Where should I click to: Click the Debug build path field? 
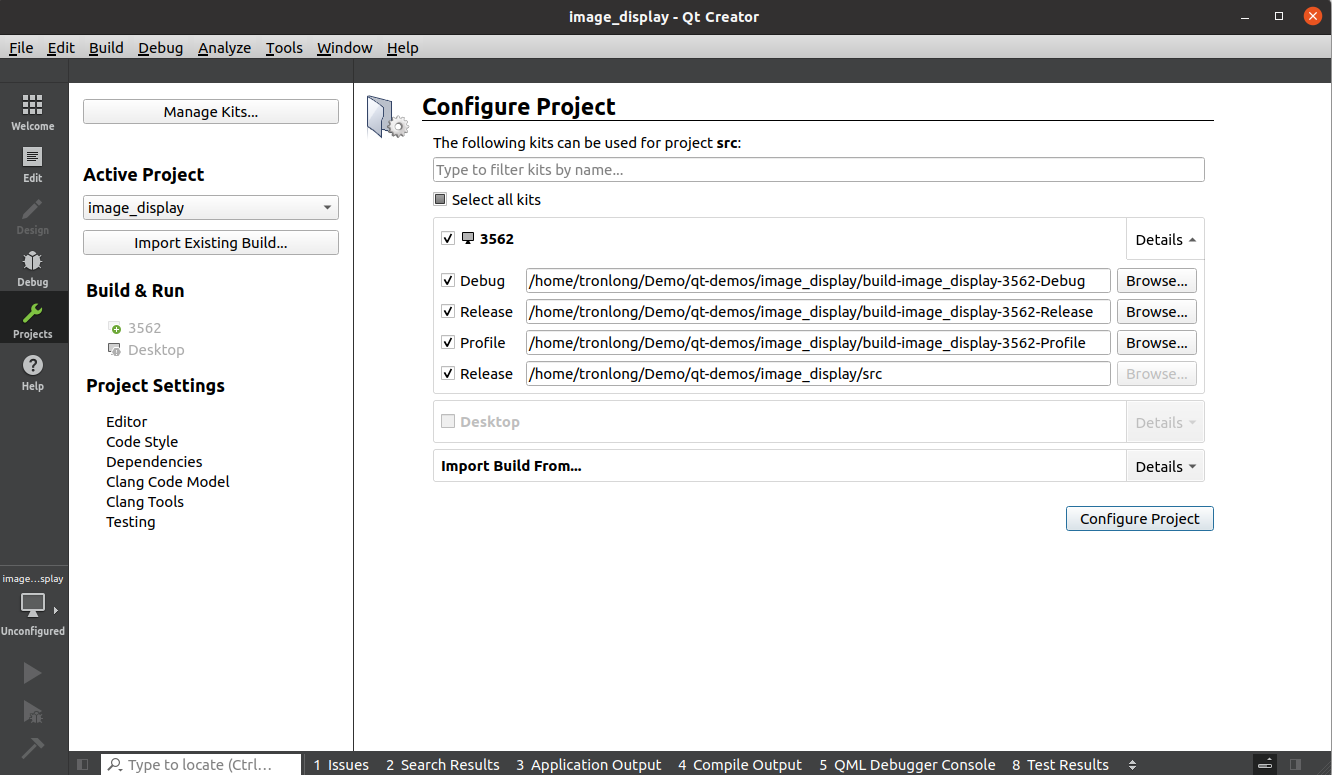click(818, 281)
